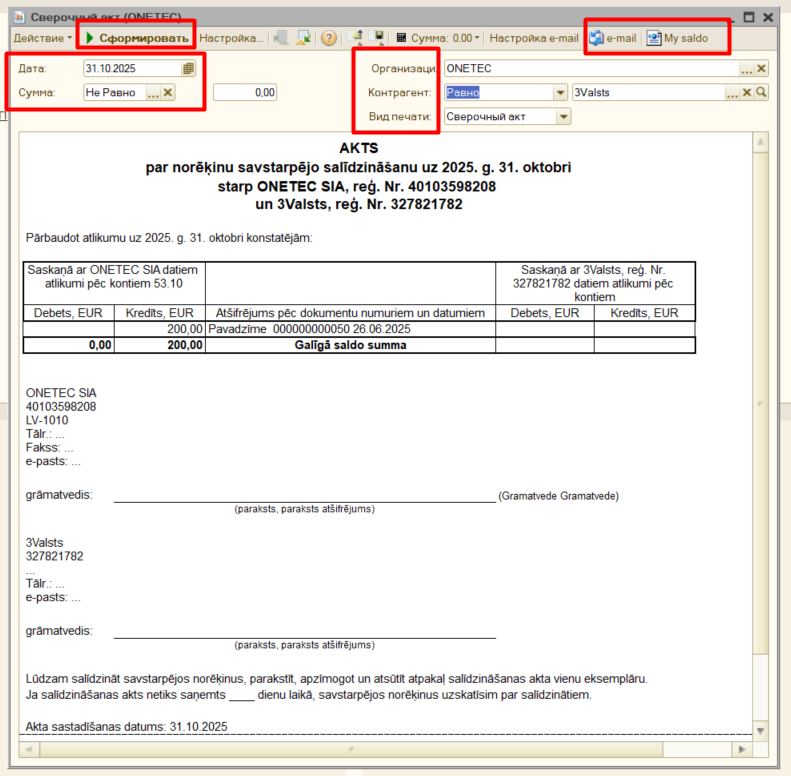Clear the Организация field with X
Viewport: 791px width, 776px height.
761,69
